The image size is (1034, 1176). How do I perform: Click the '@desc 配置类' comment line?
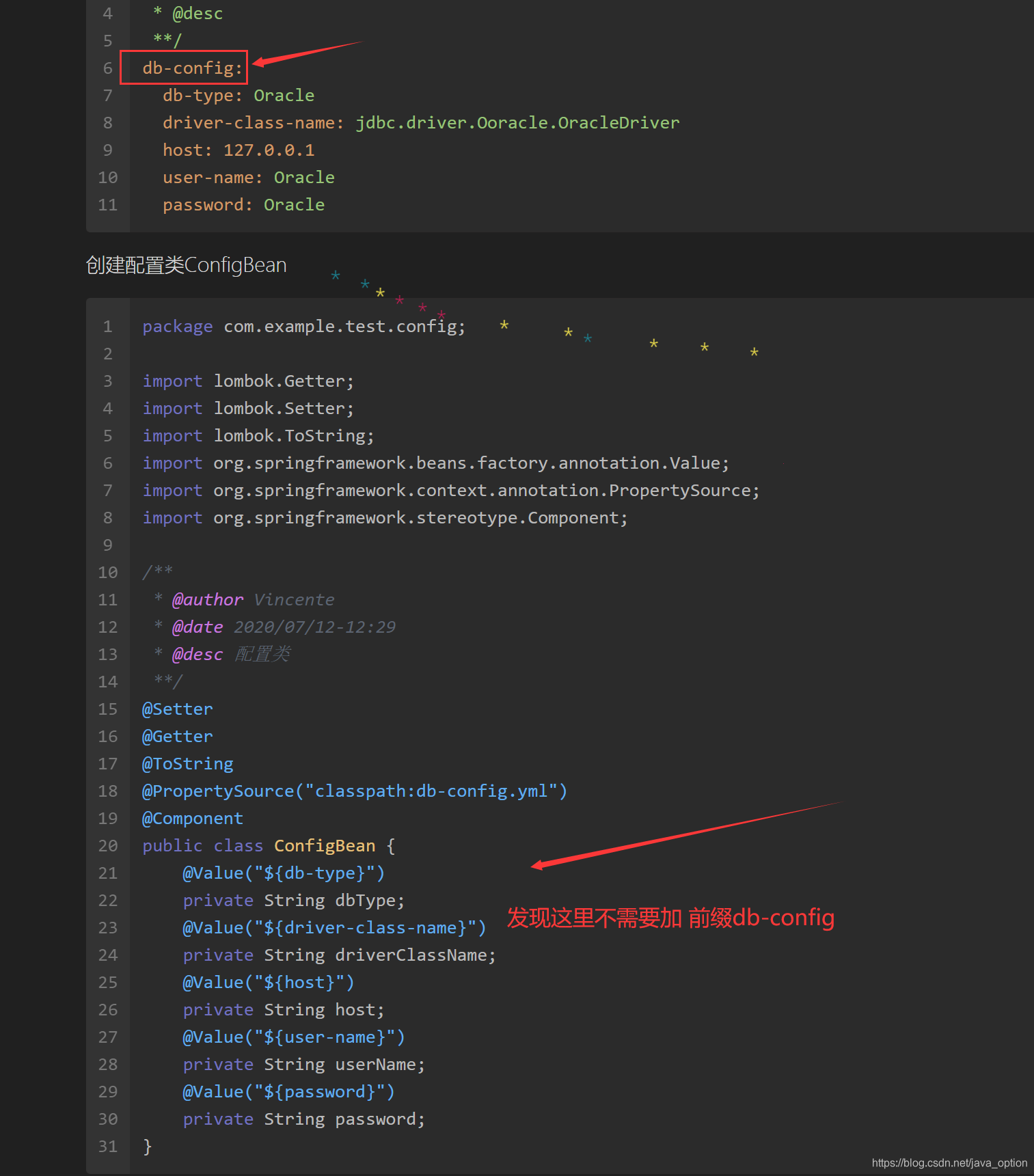222,655
